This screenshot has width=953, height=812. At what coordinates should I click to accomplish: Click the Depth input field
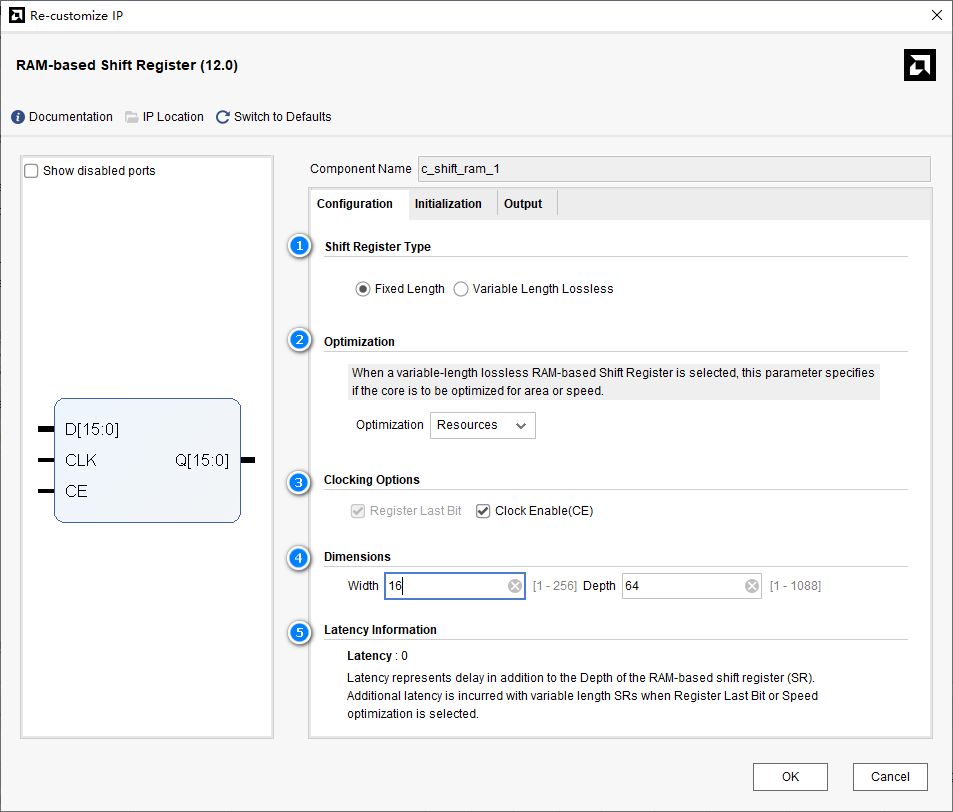[680, 586]
